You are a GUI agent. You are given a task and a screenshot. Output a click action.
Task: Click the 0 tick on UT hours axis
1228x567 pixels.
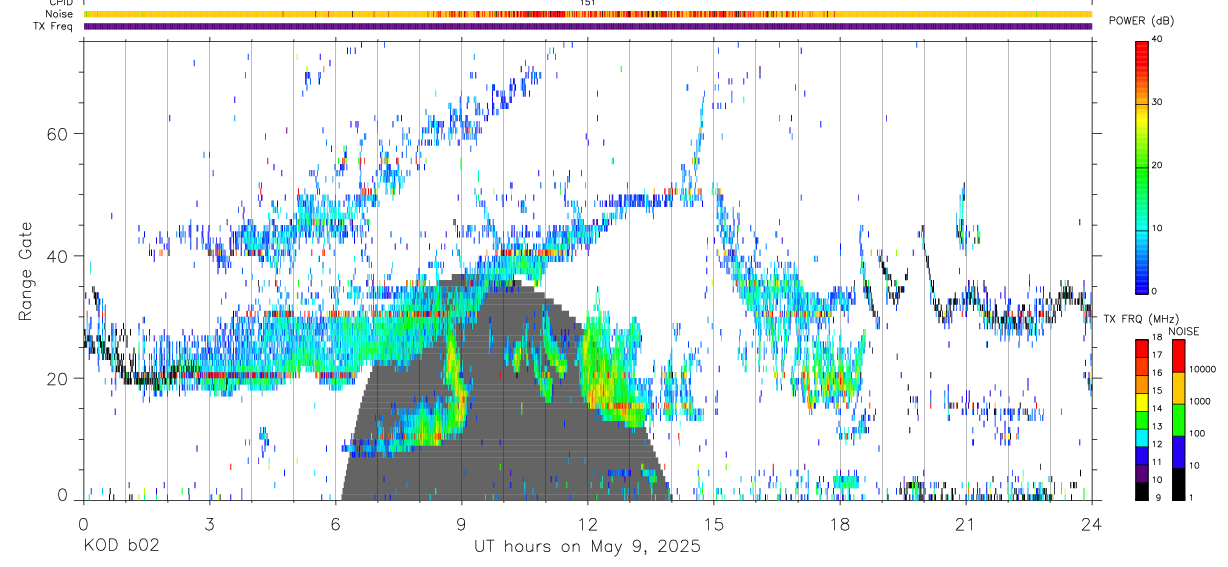[83, 523]
